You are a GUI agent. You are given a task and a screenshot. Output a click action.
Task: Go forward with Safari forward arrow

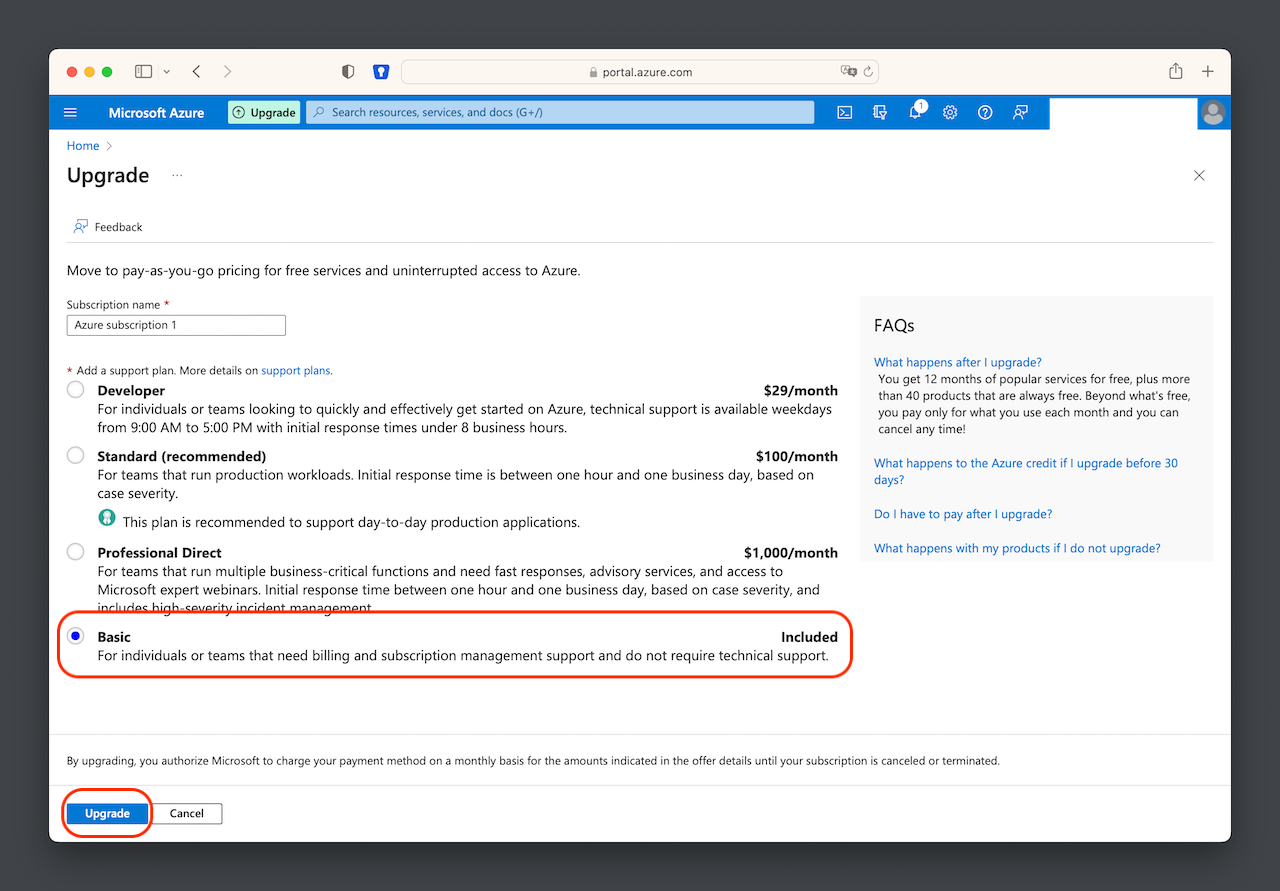tap(227, 72)
